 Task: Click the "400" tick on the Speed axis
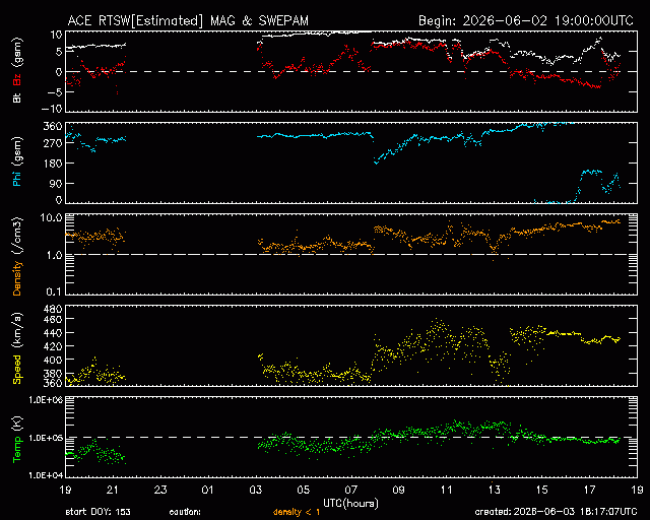pos(54,360)
